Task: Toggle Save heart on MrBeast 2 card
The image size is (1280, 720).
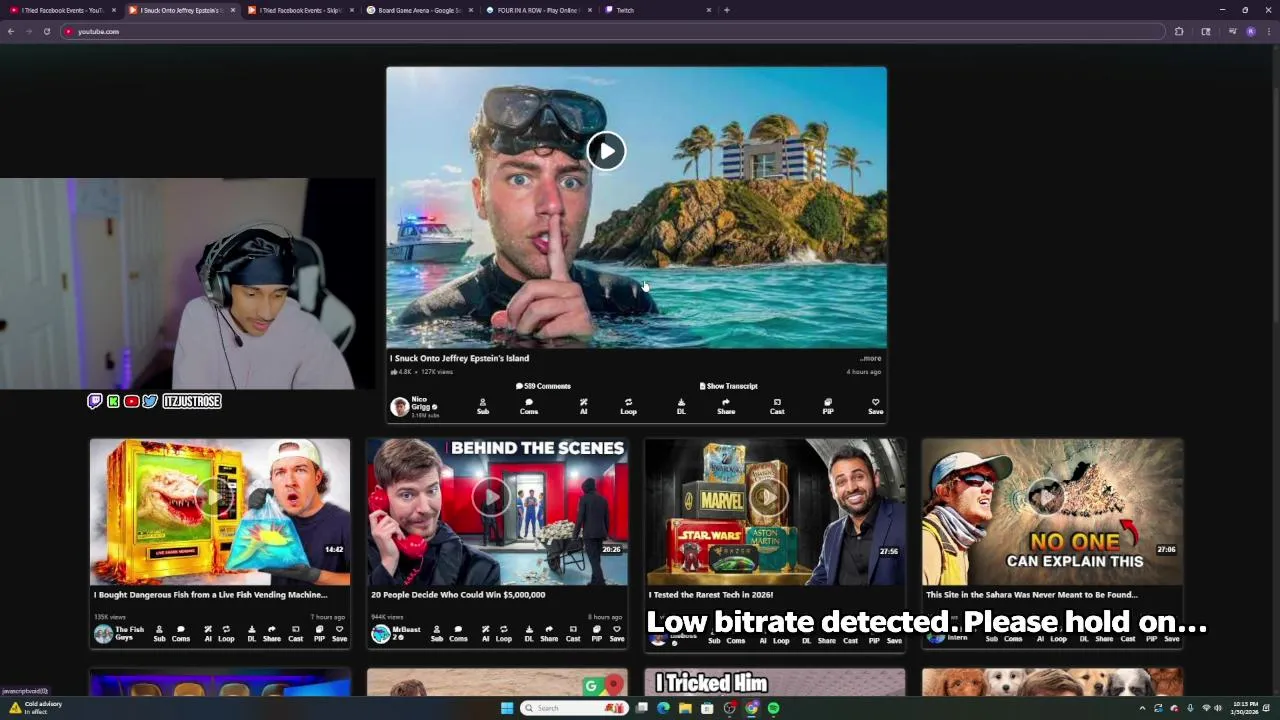Action: pos(617,634)
